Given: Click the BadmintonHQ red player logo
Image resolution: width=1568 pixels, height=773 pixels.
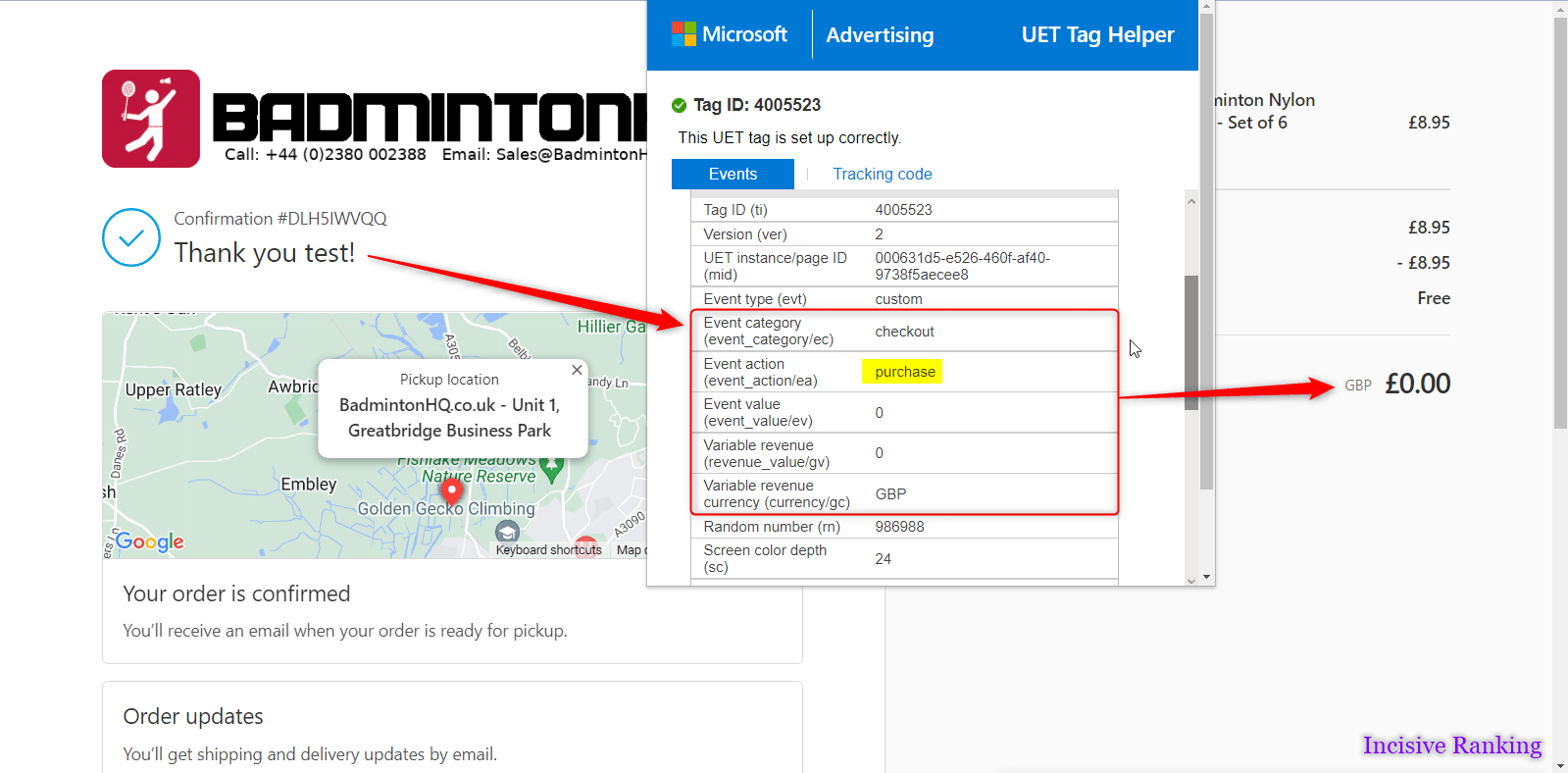Looking at the screenshot, I should 151,119.
